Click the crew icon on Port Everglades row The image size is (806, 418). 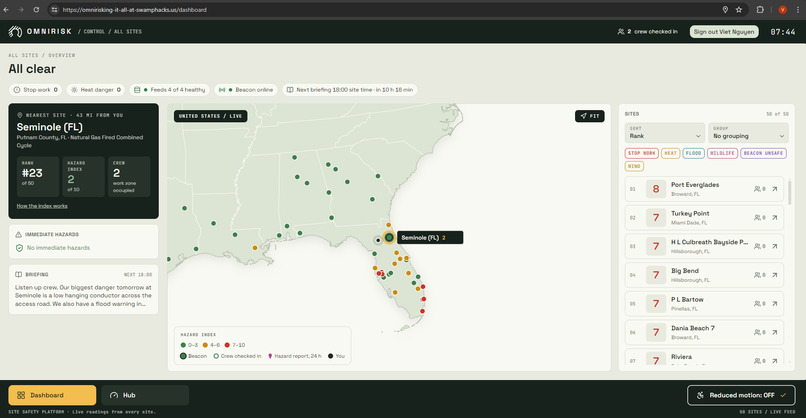[757, 189]
